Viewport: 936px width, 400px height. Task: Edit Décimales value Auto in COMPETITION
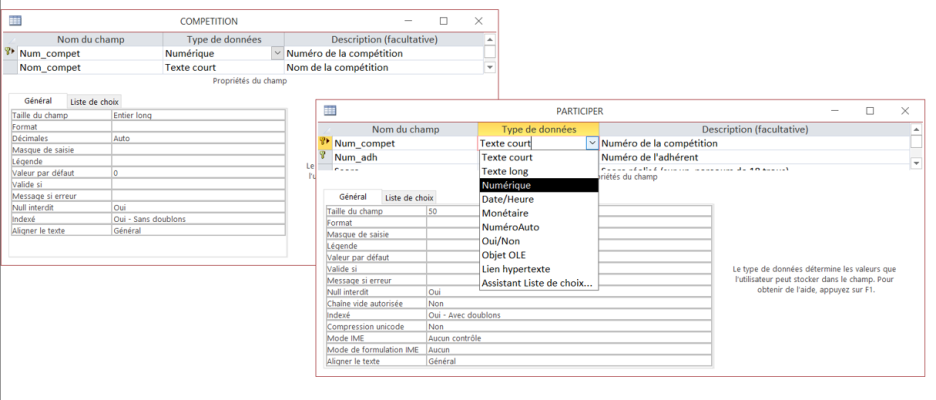pyautogui.click(x=198, y=138)
